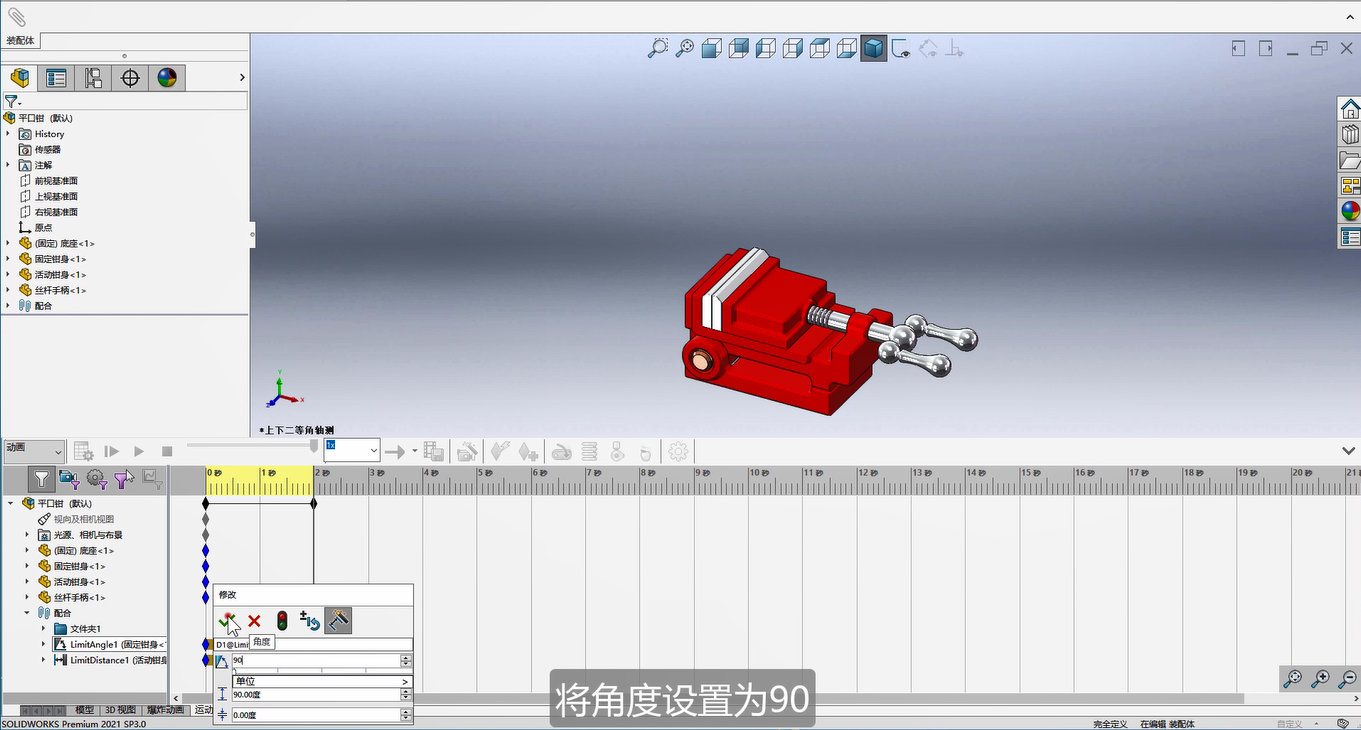Image resolution: width=1361 pixels, height=730 pixels.
Task: Open the DisplayManager appearance tab
Action: [167, 78]
